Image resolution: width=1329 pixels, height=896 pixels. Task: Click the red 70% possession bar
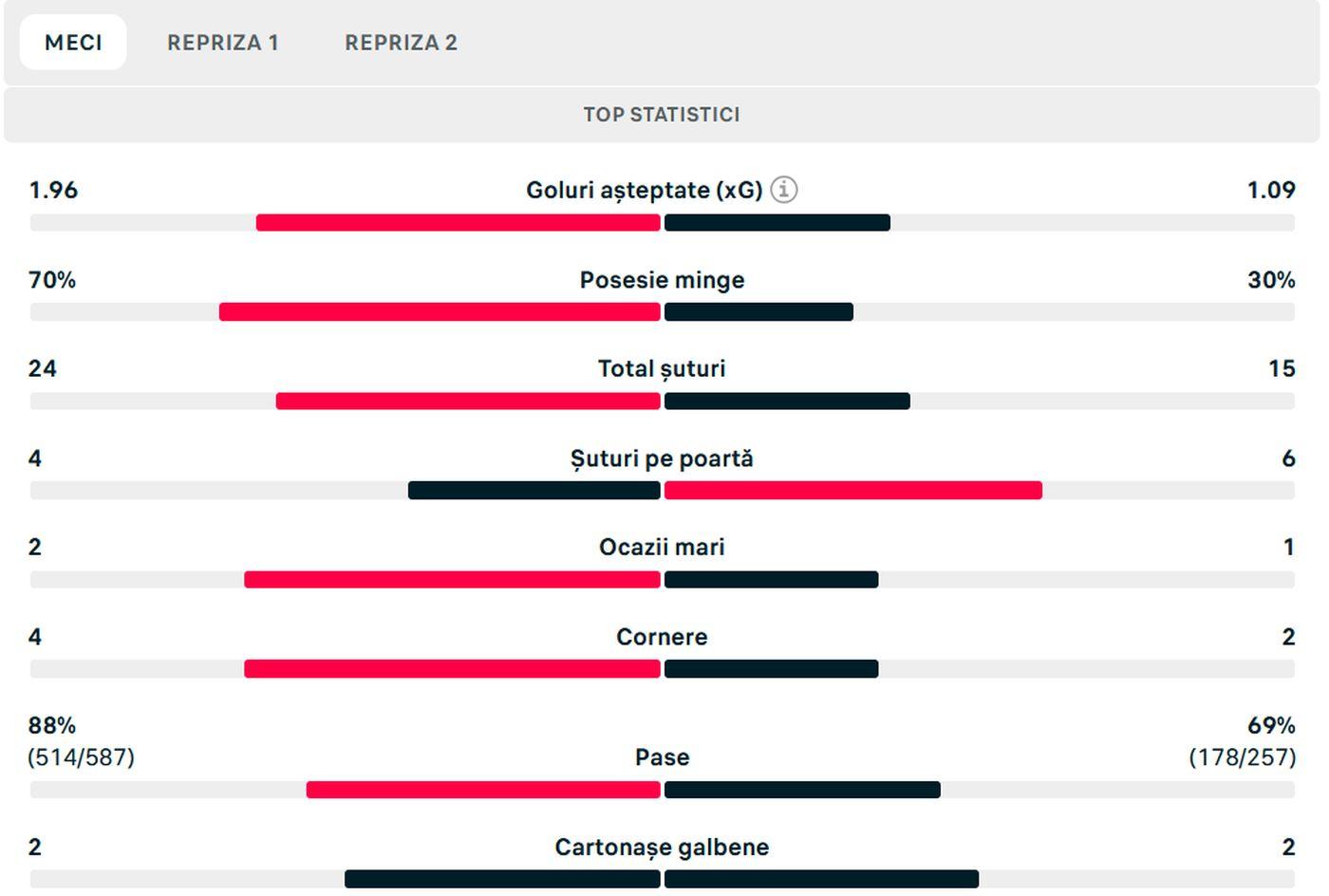coord(440,312)
